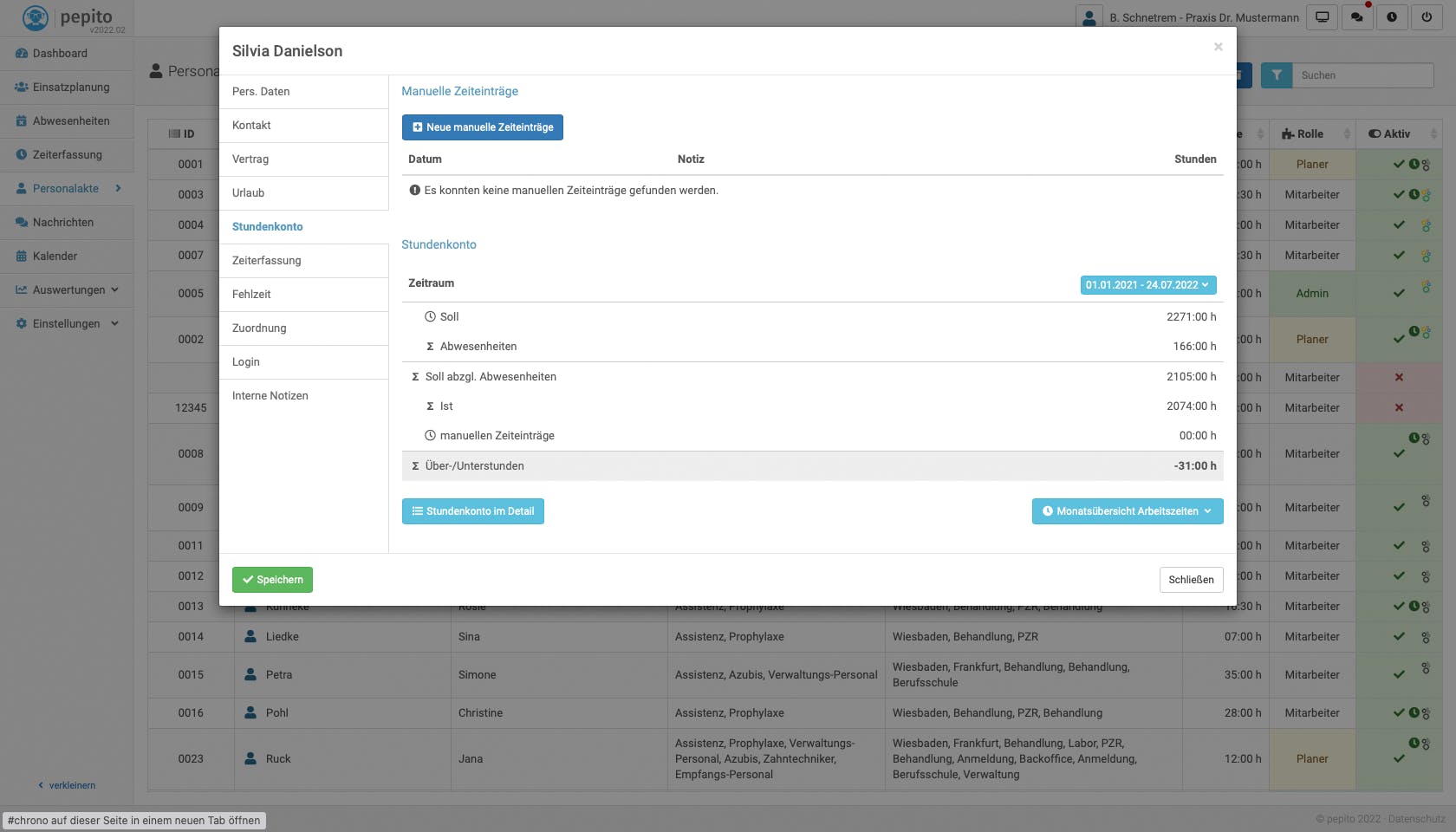This screenshot has height=832, width=1456.
Task: Expand Monatsübersicht Arbeitszeiten dropdown
Action: pos(1128,511)
